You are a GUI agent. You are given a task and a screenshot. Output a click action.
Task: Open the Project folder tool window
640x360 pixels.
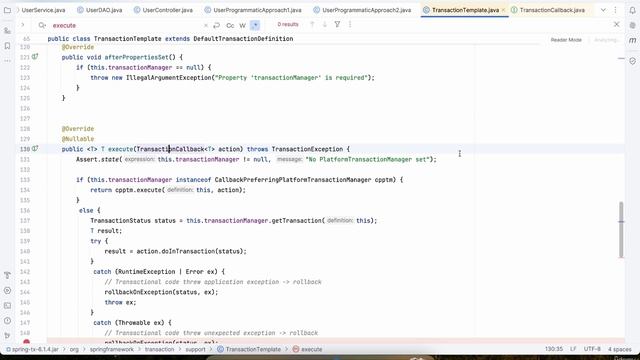tap(7, 10)
